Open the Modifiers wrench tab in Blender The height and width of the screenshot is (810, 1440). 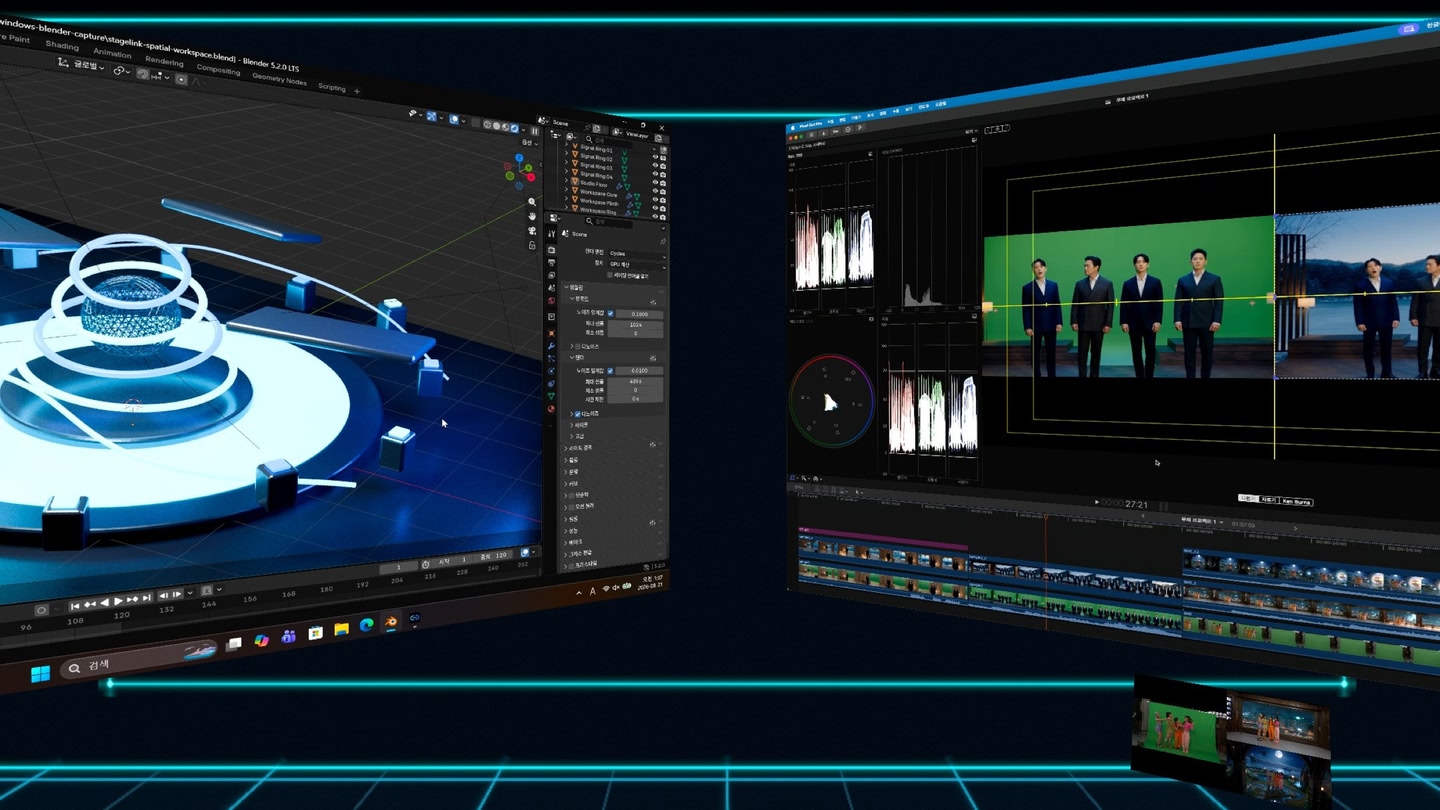(551, 345)
